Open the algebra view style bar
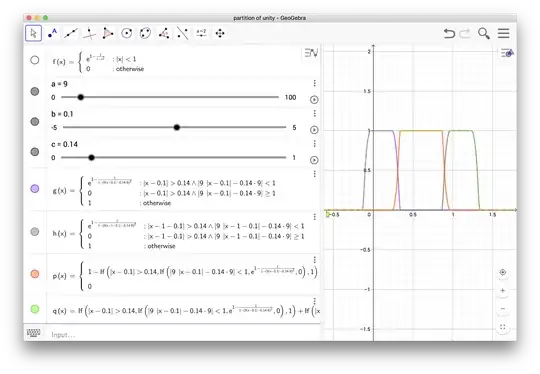This screenshot has height=374, width=540. (311, 53)
